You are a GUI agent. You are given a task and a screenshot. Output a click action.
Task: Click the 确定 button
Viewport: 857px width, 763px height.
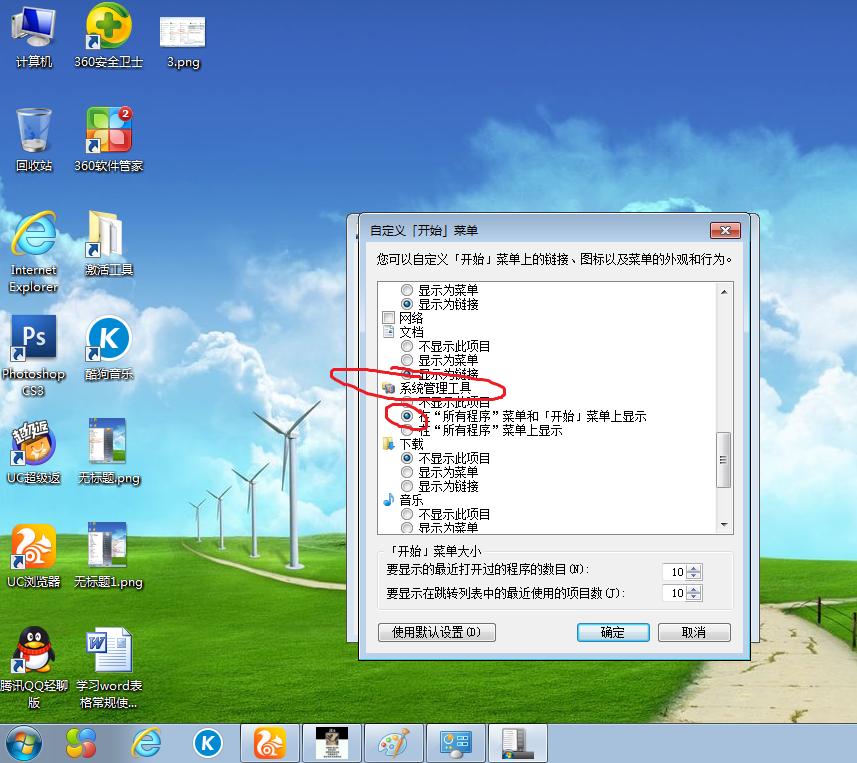[x=612, y=632]
